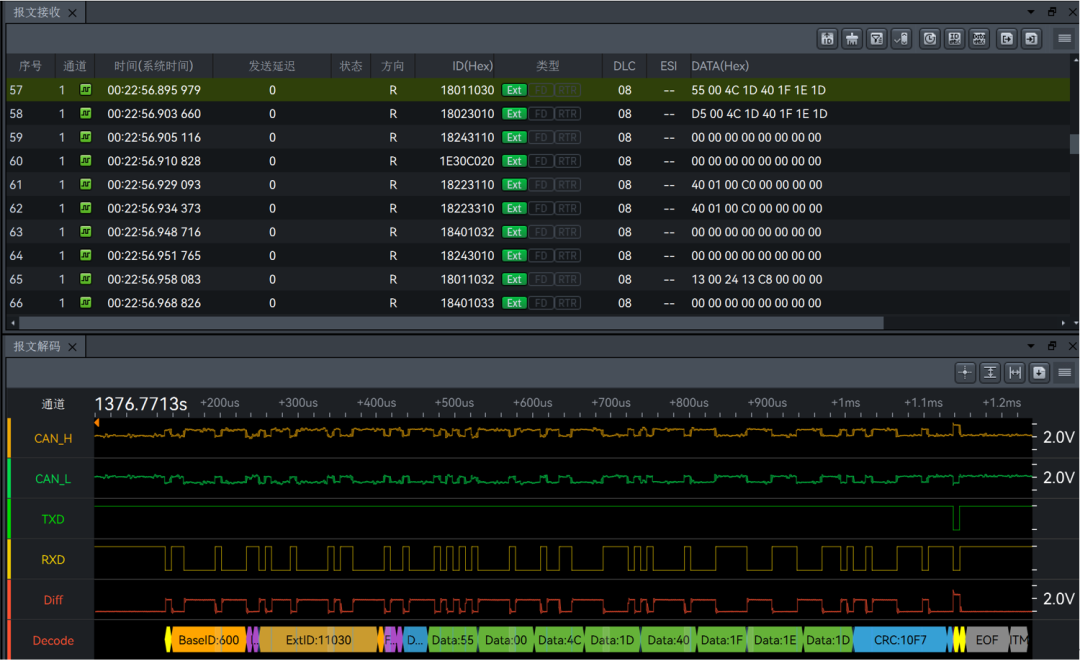1080x661 pixels.
Task: Click the horizontal scrollbar of message table
Action: (x=451, y=323)
